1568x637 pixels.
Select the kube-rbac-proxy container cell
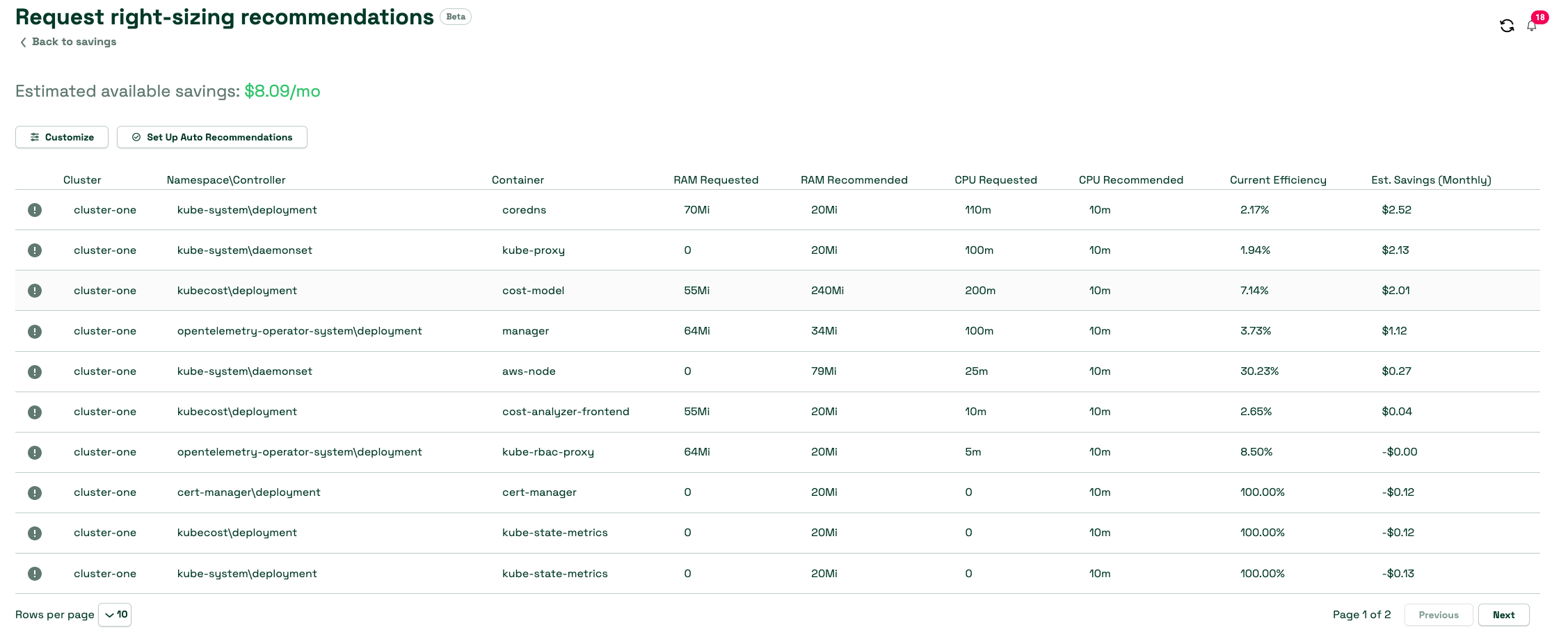pos(548,452)
